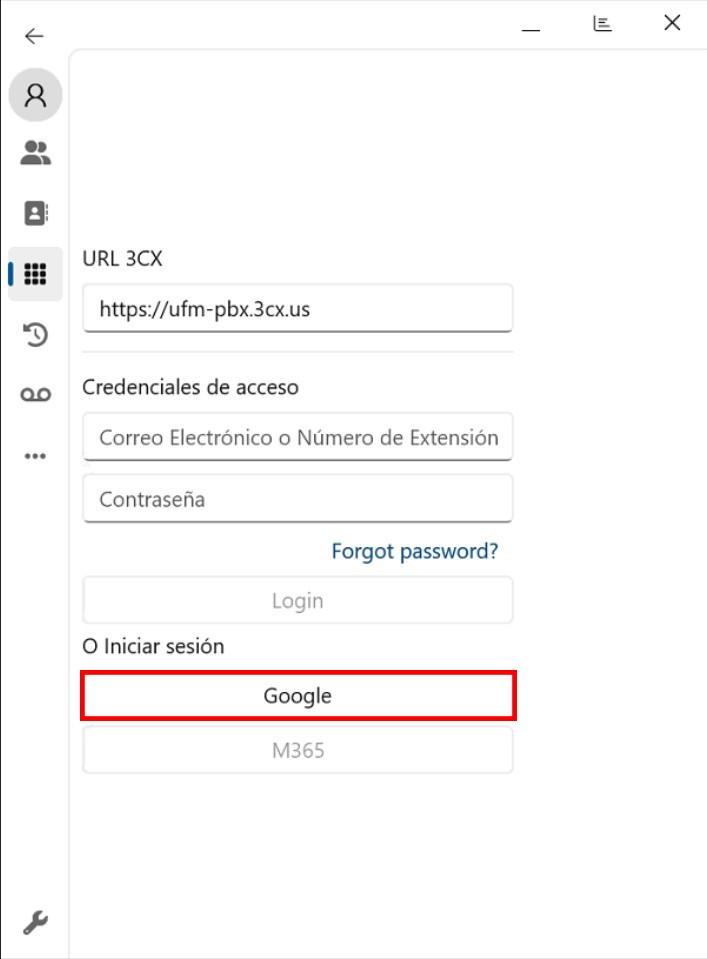Open the user profile icon
707x959 pixels.
(x=36, y=95)
